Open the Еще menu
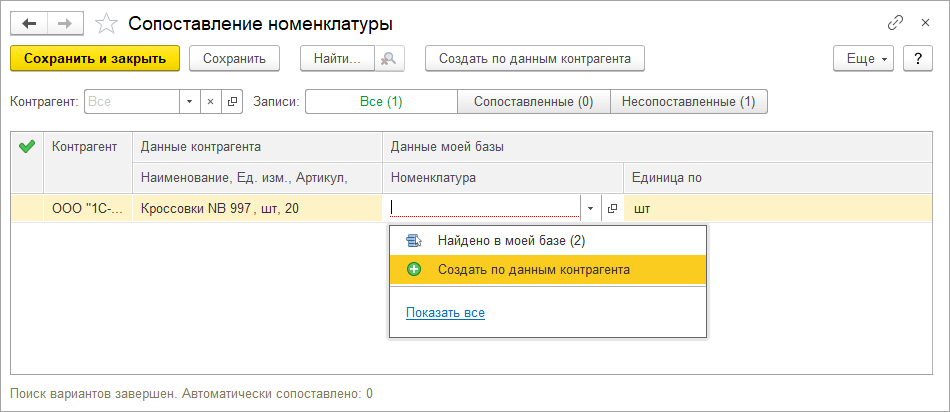This screenshot has height=412, width=950. [x=861, y=59]
